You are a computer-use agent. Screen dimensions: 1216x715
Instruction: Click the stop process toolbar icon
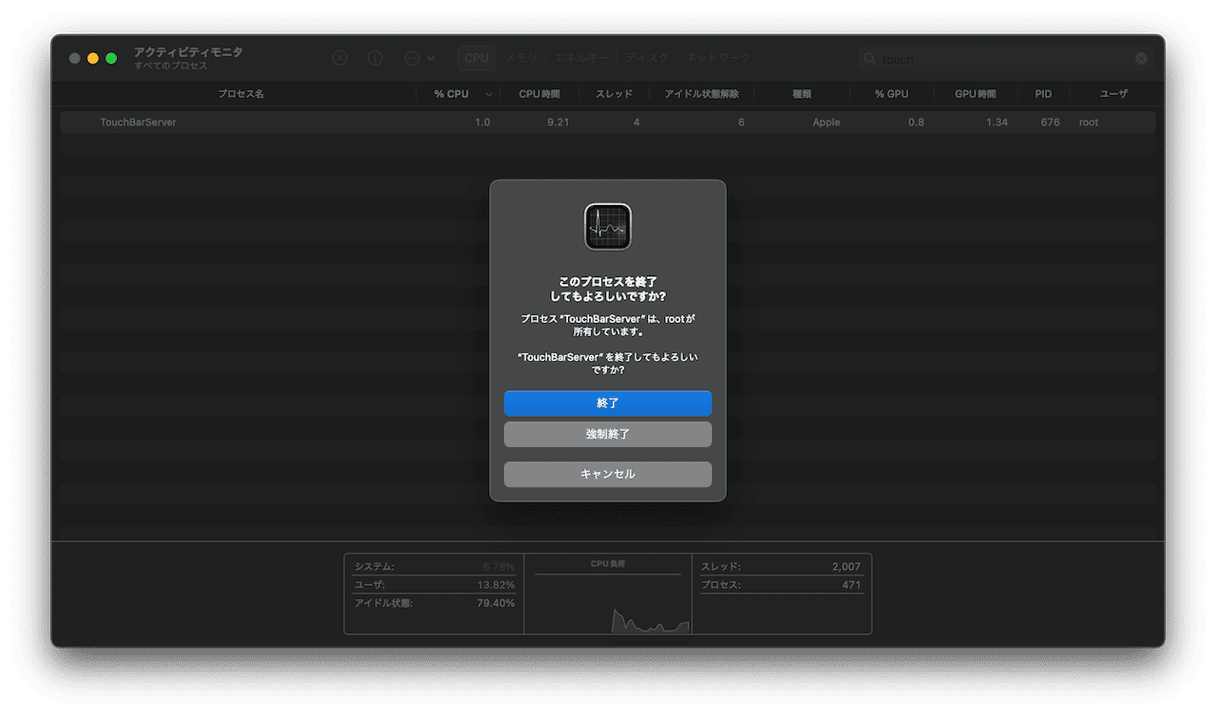tap(340, 58)
